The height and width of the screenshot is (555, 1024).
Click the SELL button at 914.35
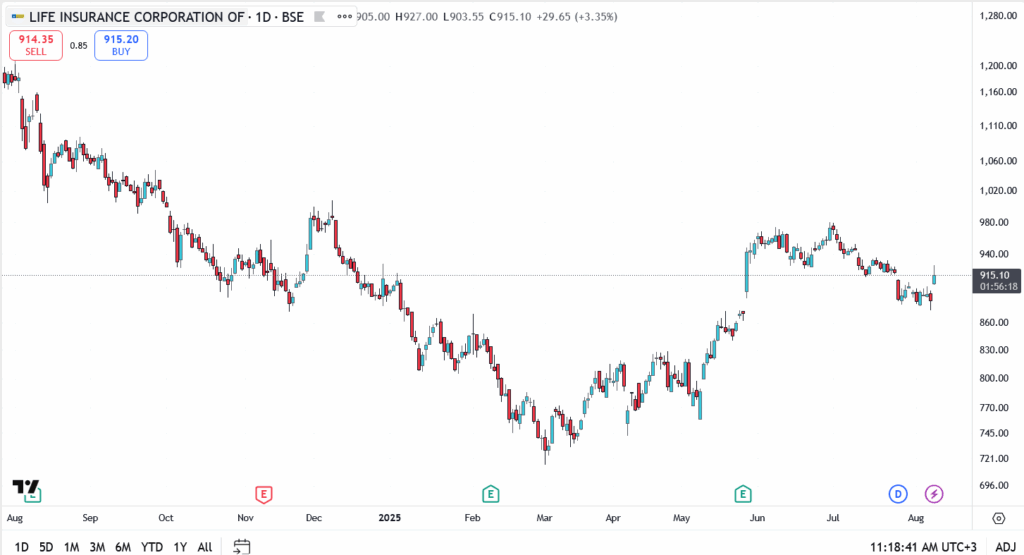point(36,45)
